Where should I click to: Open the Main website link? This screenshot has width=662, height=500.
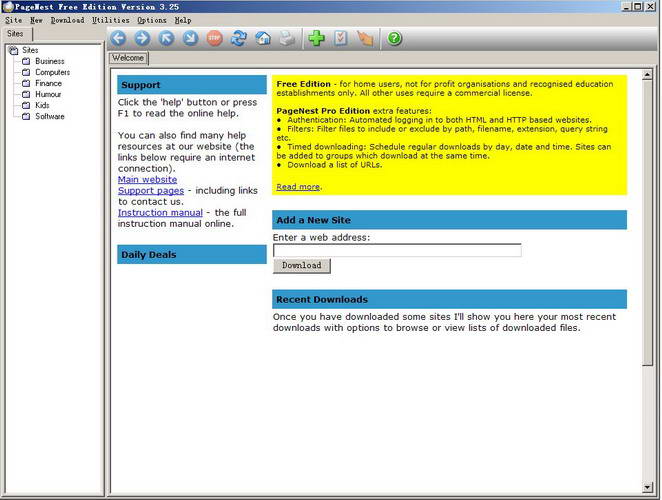(x=147, y=179)
